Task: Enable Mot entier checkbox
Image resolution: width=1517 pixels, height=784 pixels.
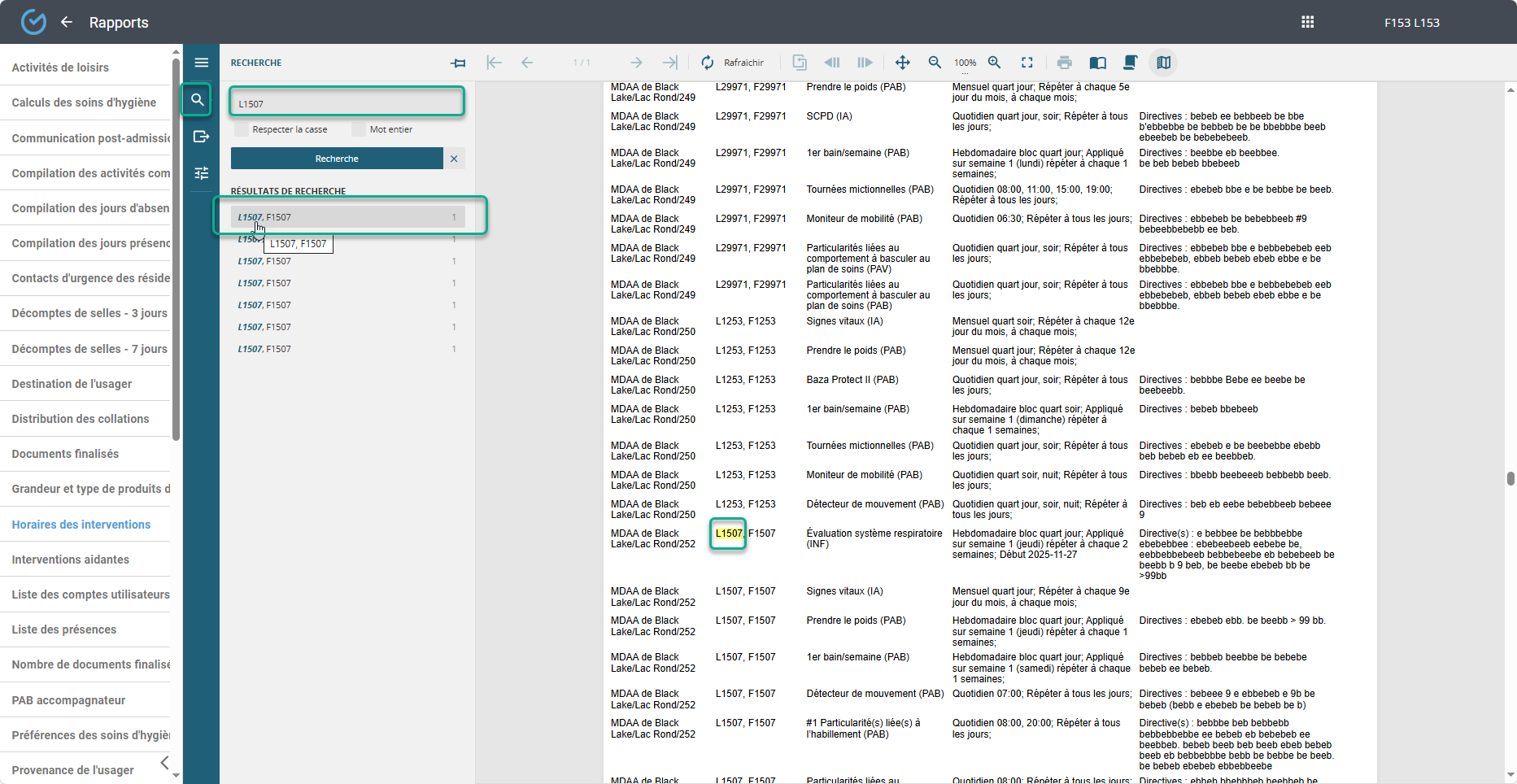Action: (x=359, y=129)
